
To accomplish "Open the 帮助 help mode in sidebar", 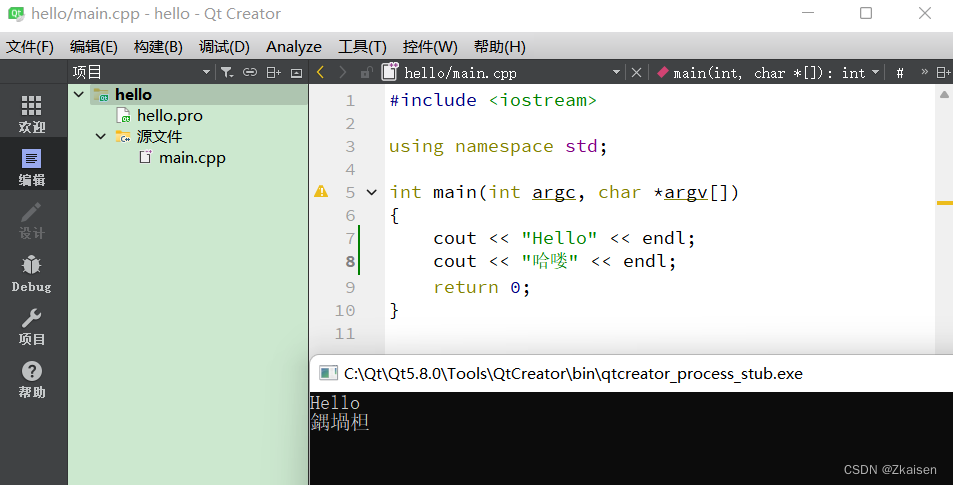I will (x=32, y=379).
